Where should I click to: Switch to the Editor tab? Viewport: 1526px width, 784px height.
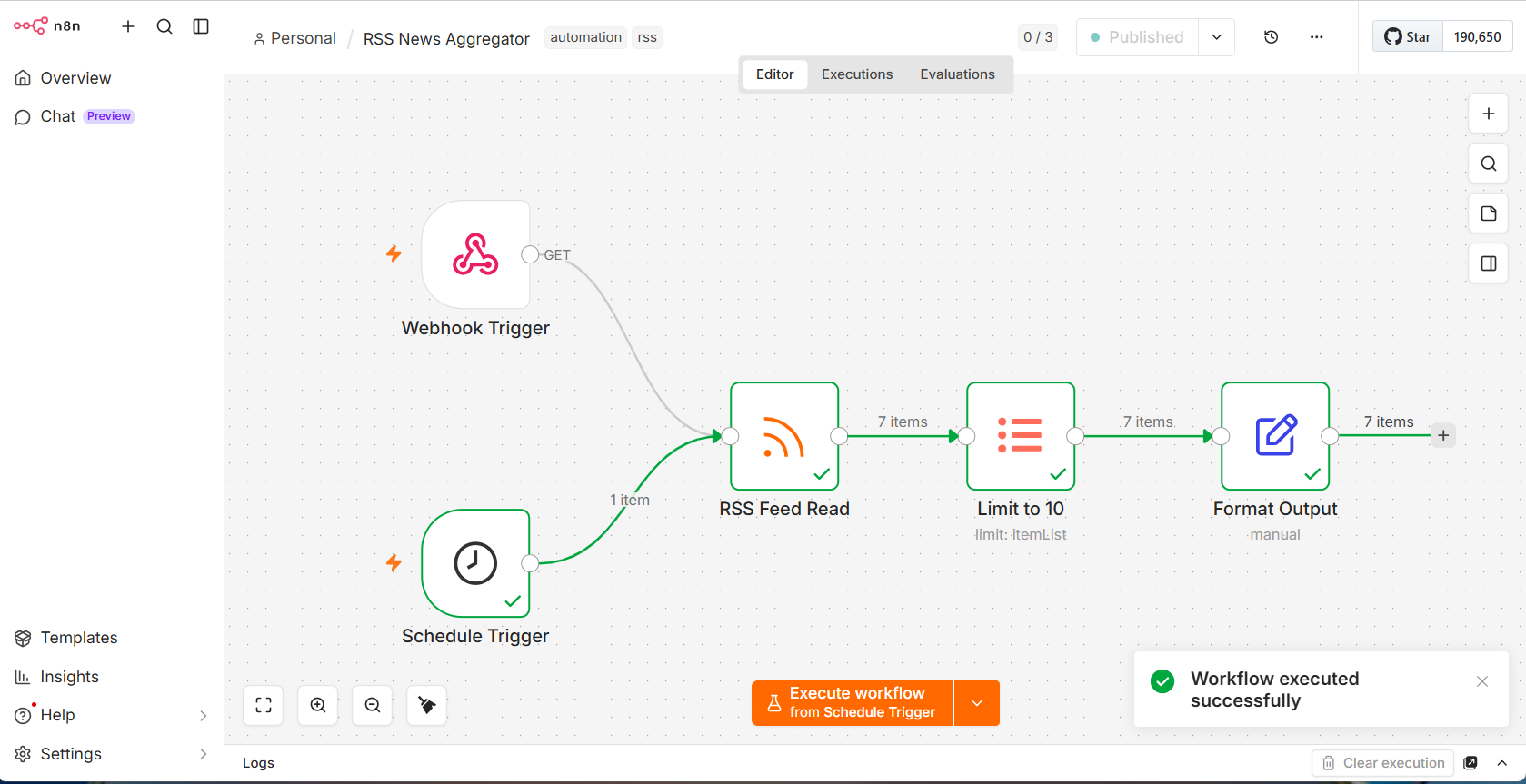(775, 74)
